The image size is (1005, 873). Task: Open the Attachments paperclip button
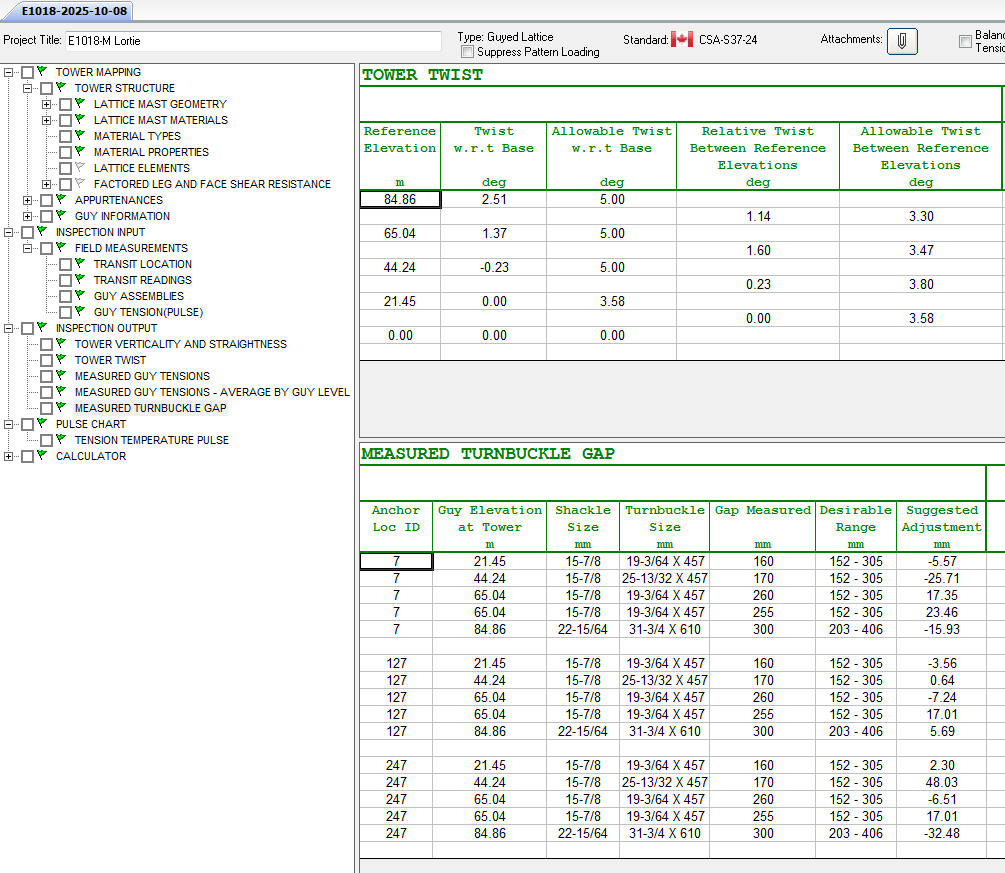point(902,41)
